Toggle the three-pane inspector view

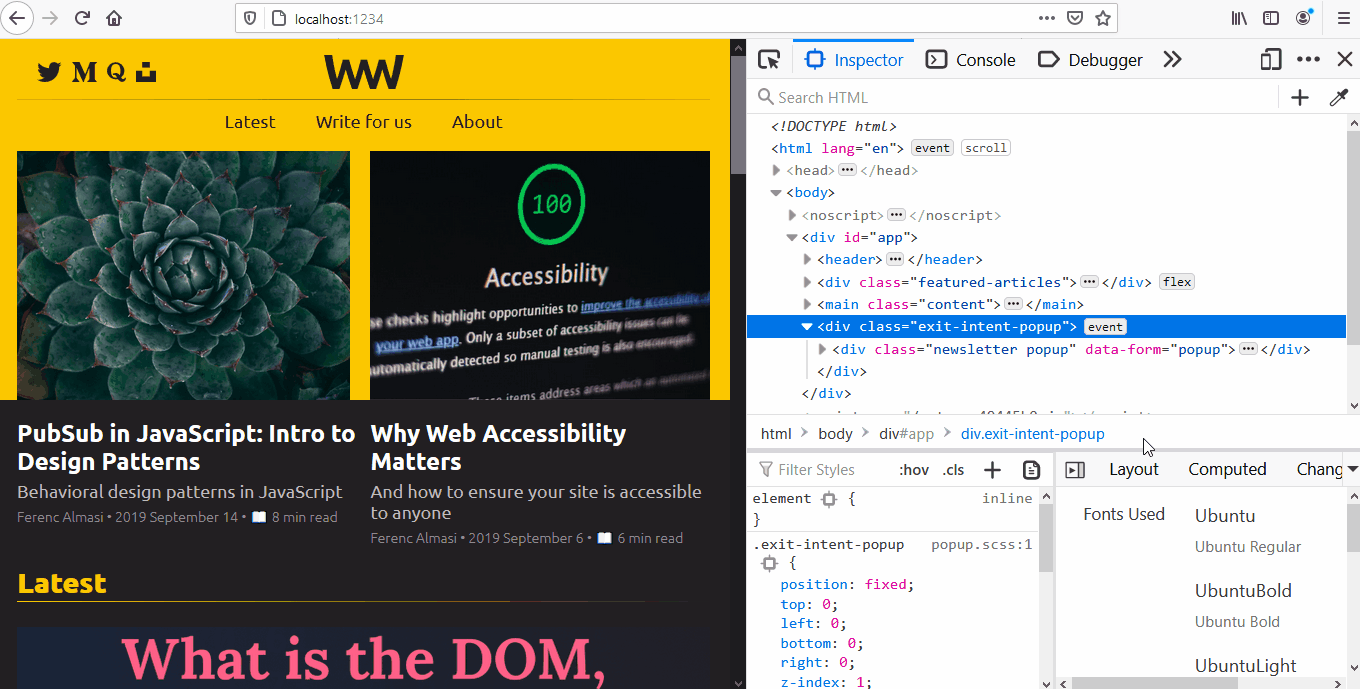tap(1075, 469)
